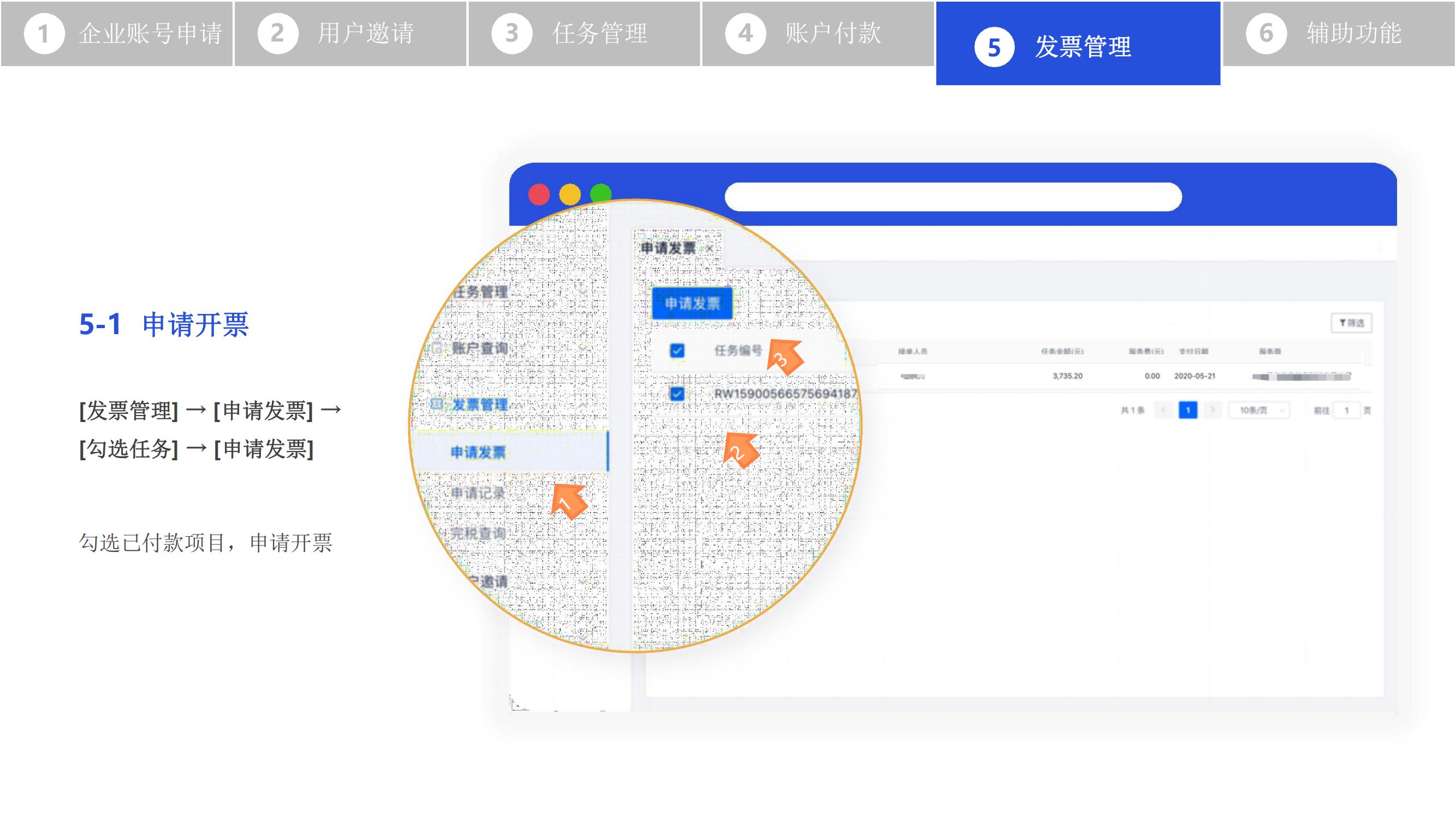Select 完税查询 in the sidebar
The image size is (1456, 819).
point(478,533)
